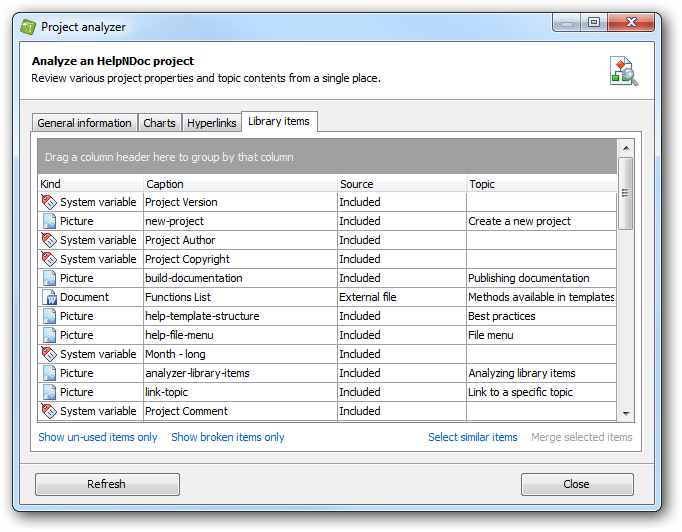Screen dimensions: 682x532
Task: Click the Link to a specific topic cell
Action: tap(542, 392)
